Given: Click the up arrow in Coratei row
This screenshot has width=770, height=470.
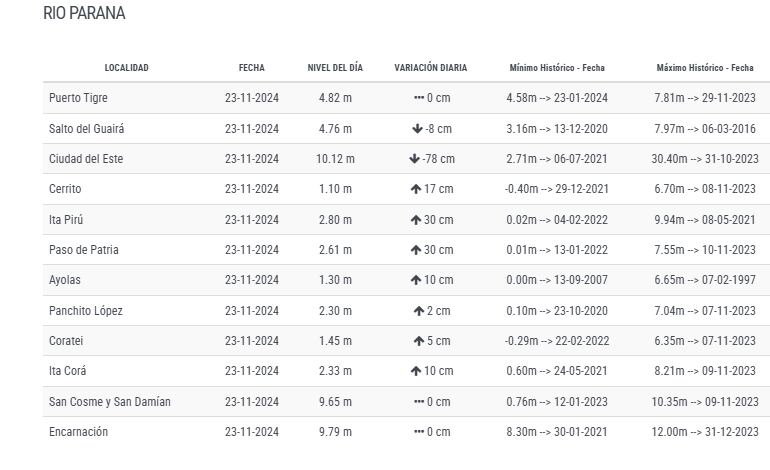Looking at the screenshot, I should 419,341.
